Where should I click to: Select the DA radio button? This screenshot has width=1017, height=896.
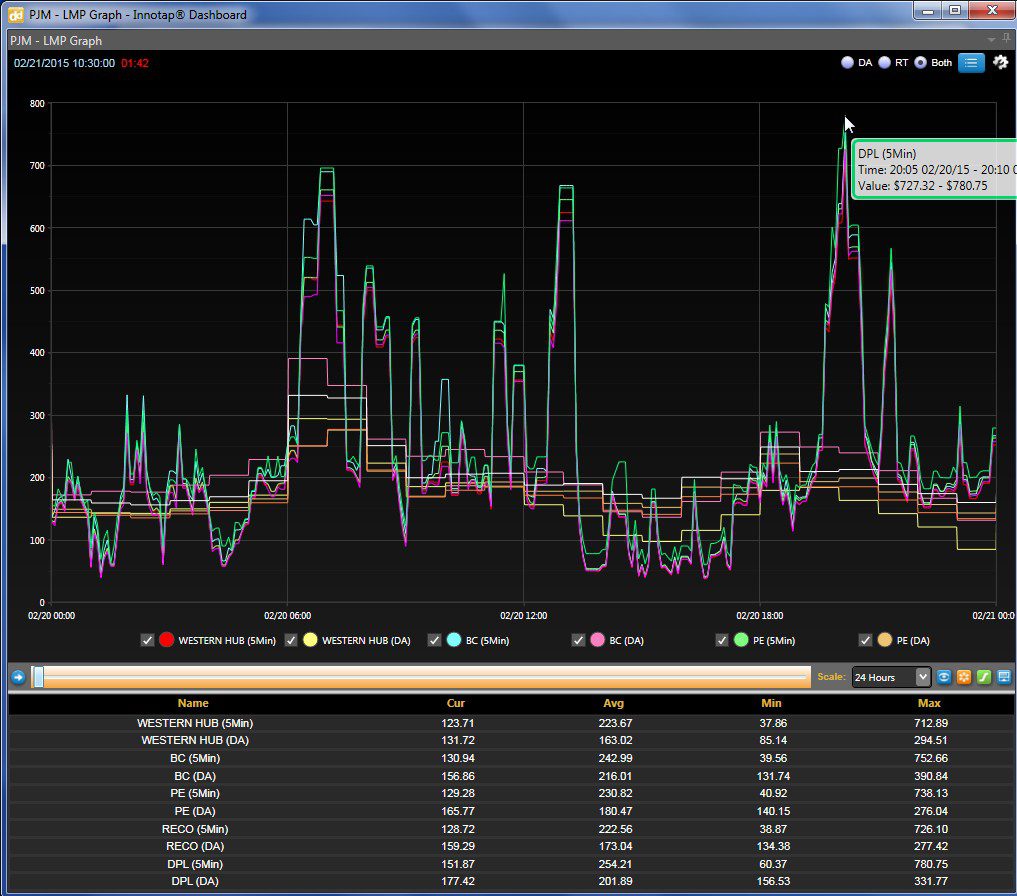click(847, 63)
